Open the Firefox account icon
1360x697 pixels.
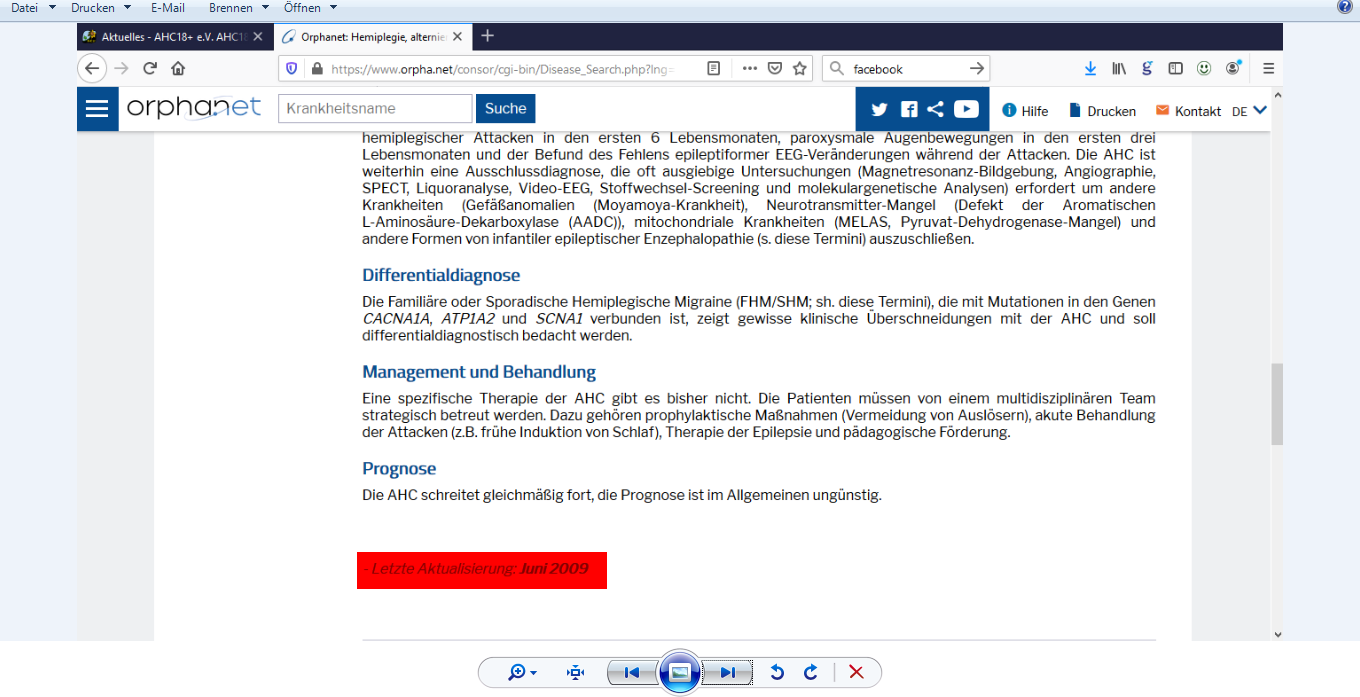point(1233,68)
